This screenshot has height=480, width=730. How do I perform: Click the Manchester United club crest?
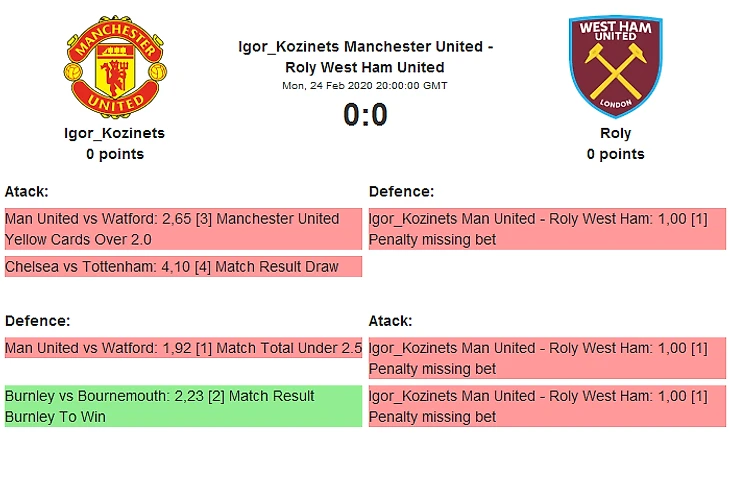point(116,64)
